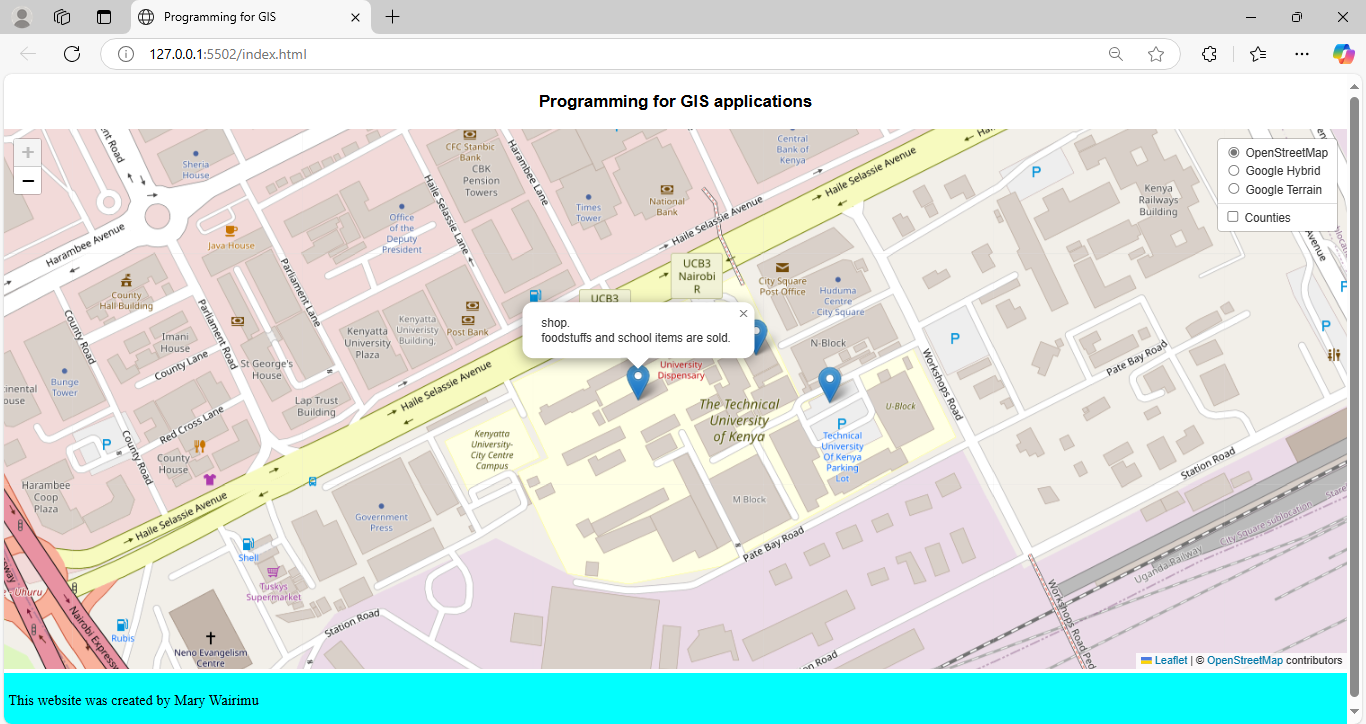Click the browser back arrow
This screenshot has height=724, width=1366.
coord(28,54)
